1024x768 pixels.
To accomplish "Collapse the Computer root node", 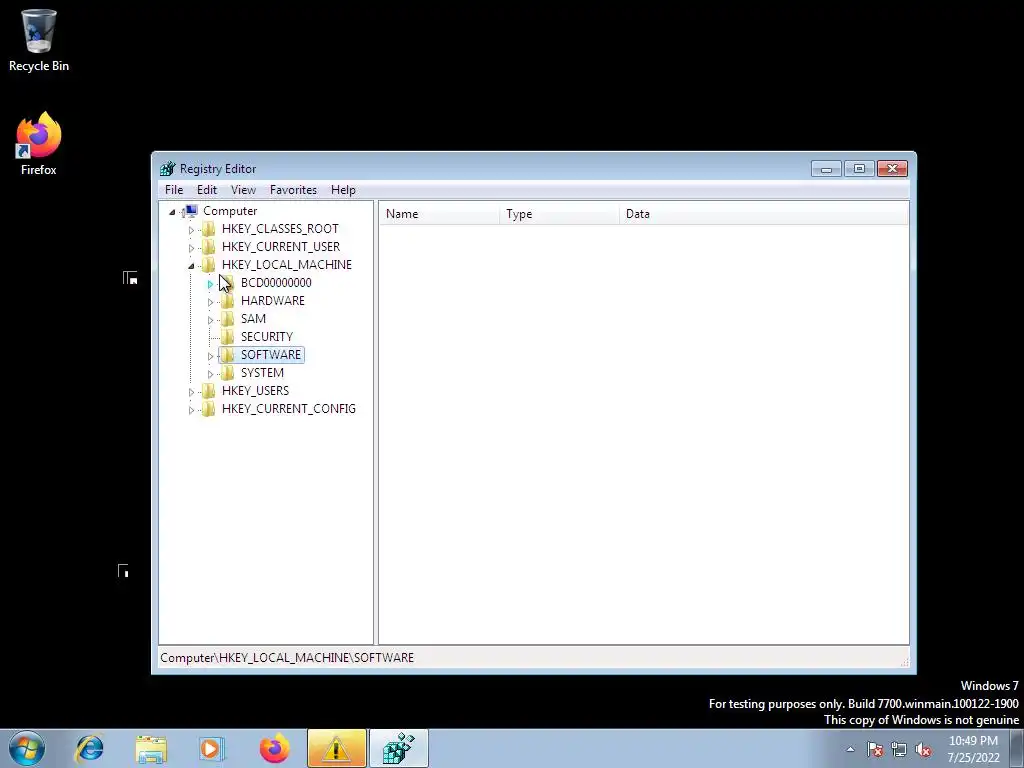I will (x=172, y=212).
